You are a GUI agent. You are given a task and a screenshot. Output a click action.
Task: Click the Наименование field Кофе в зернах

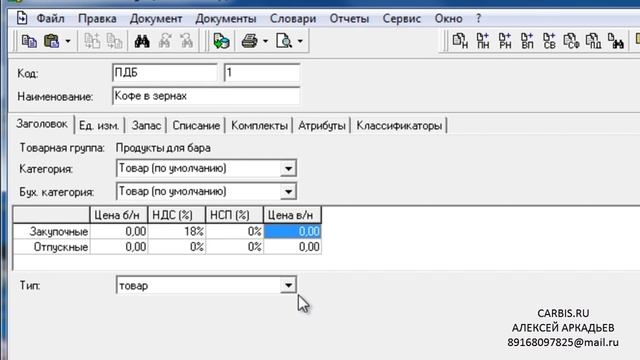(206, 96)
